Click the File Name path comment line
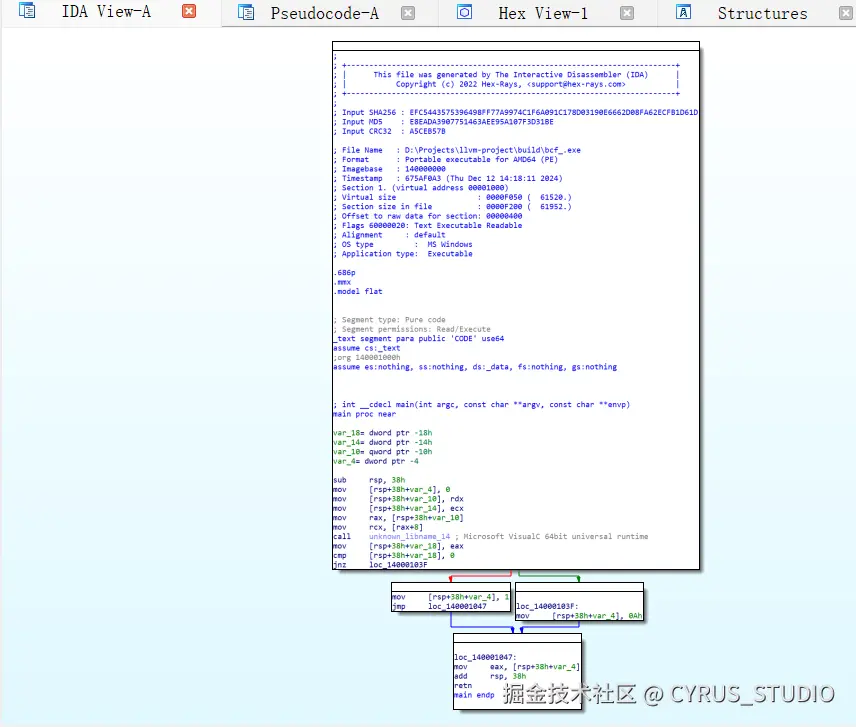Screen dimensions: 856x727 (x=457, y=150)
